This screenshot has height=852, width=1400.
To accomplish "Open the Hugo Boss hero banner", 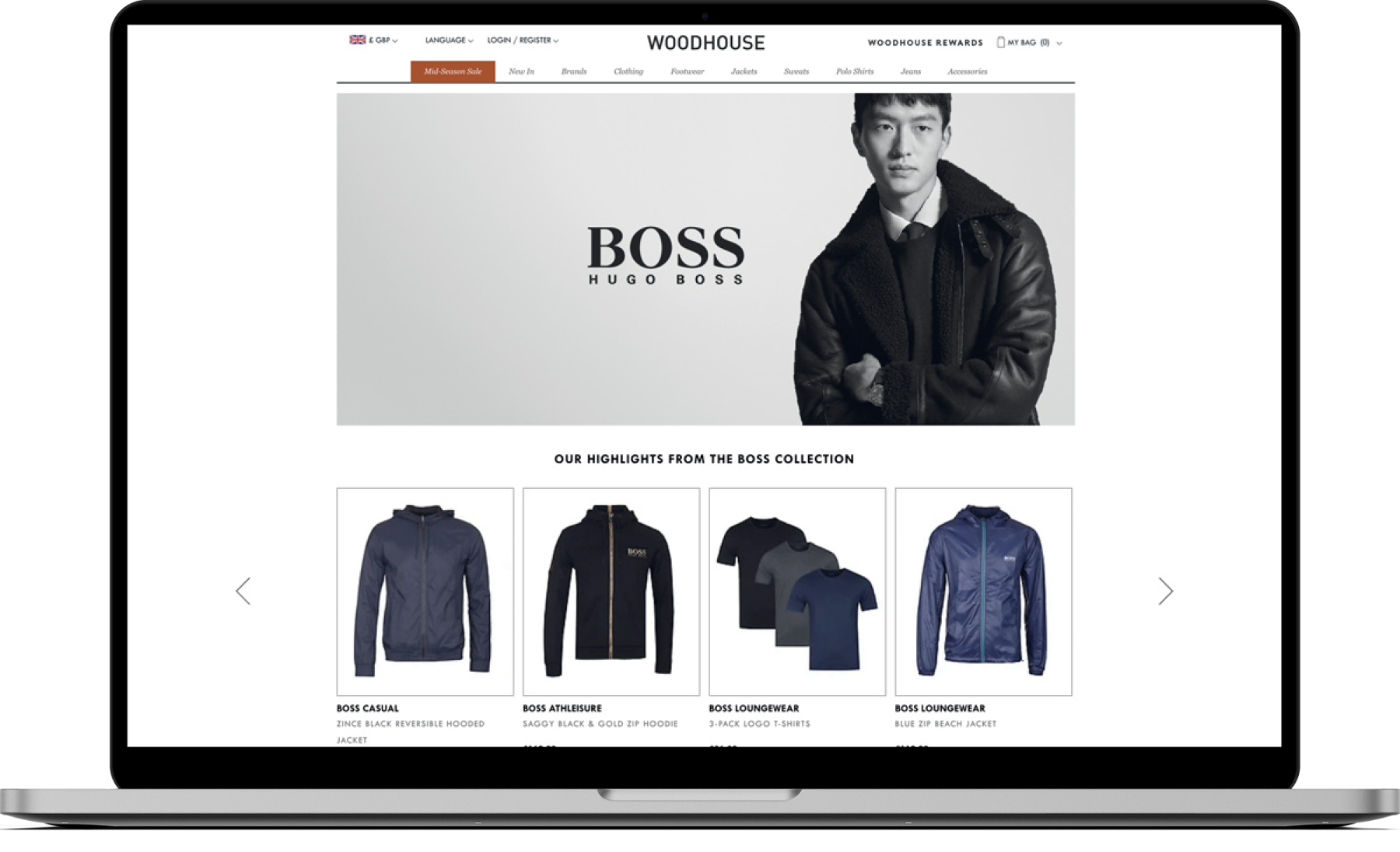I will 705,259.
